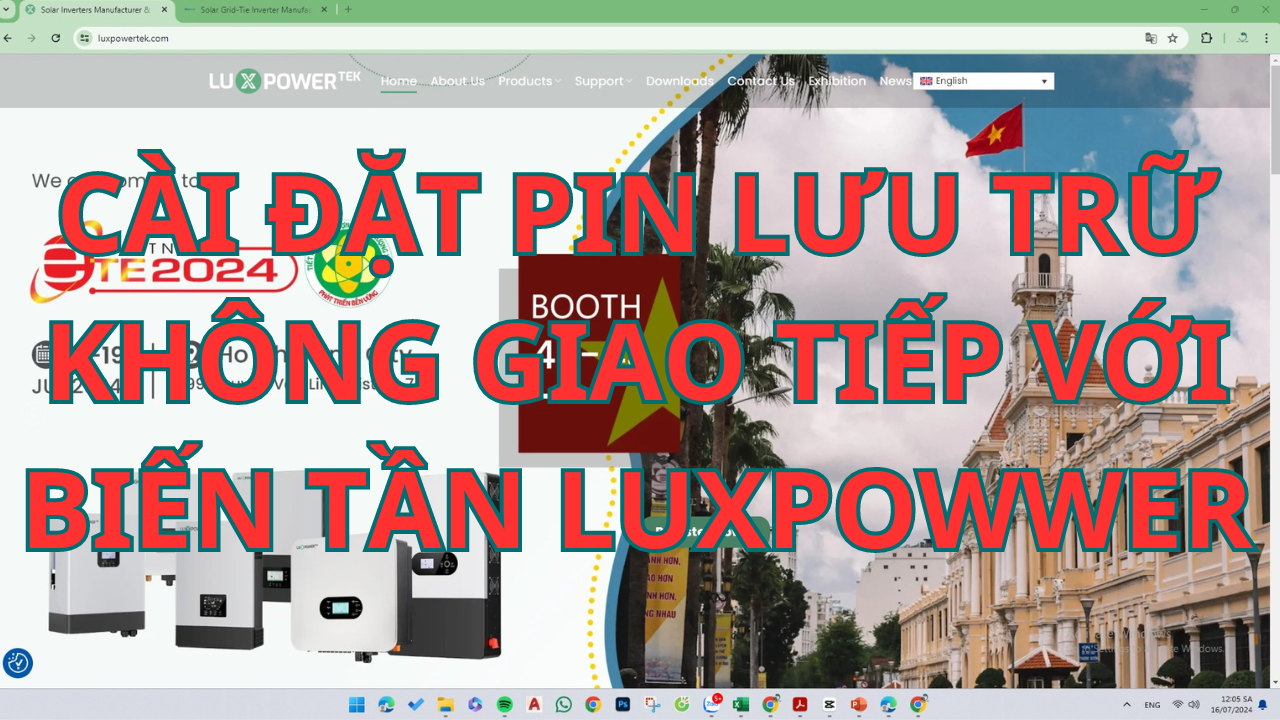
Task: Open the Zalo app with notification badge
Action: (712, 704)
